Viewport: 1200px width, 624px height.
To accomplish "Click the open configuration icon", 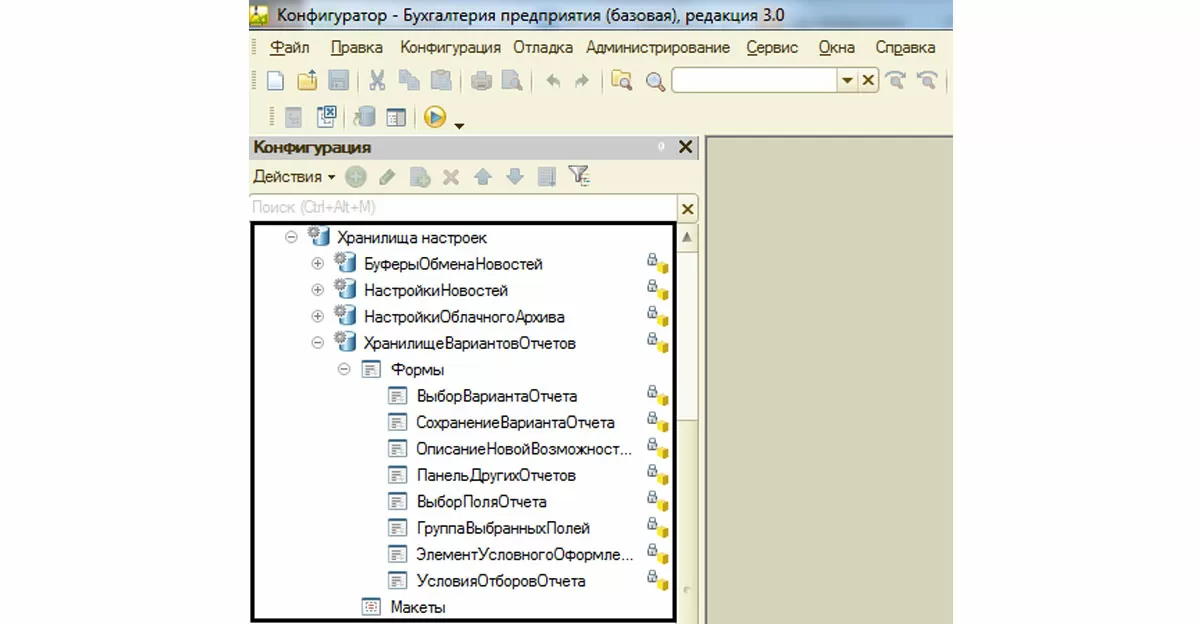I will 293,117.
